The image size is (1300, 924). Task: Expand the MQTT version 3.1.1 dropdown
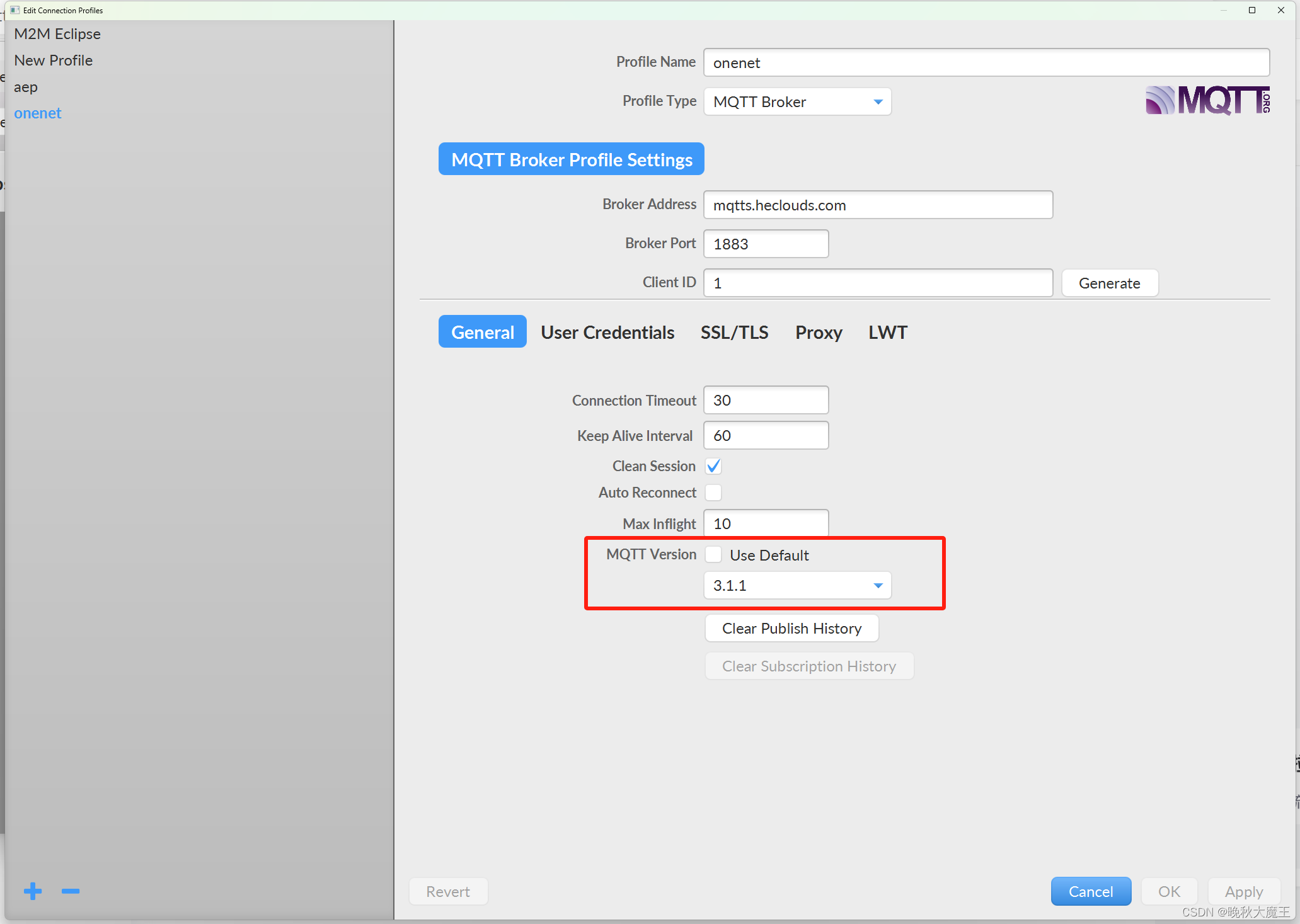[797, 586]
